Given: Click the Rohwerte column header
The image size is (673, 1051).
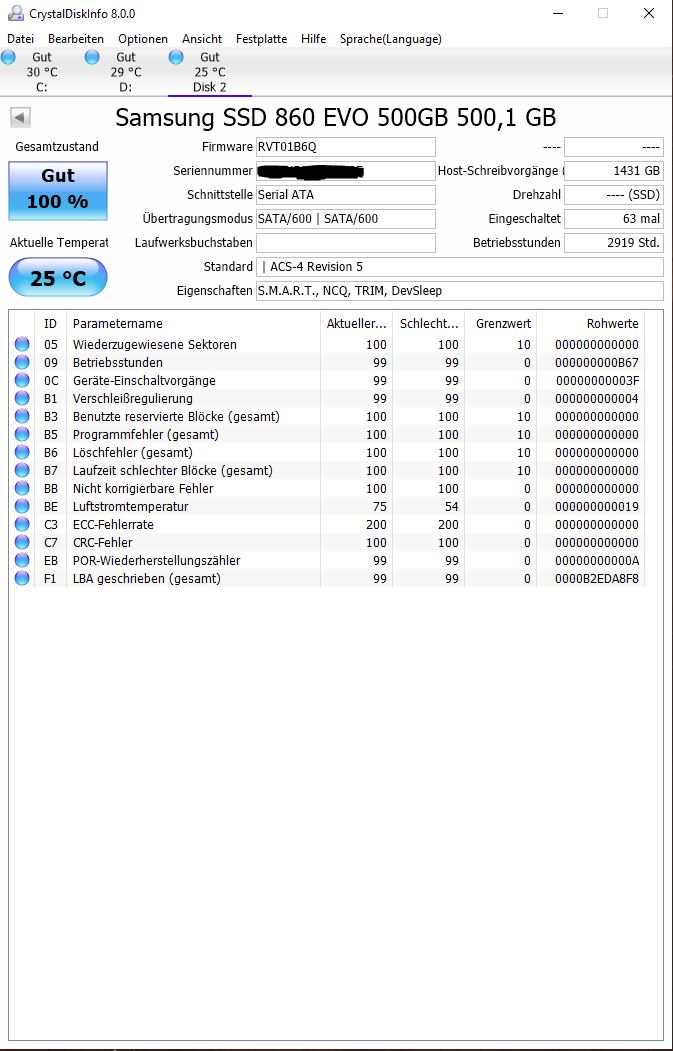Looking at the screenshot, I should click(591, 324).
